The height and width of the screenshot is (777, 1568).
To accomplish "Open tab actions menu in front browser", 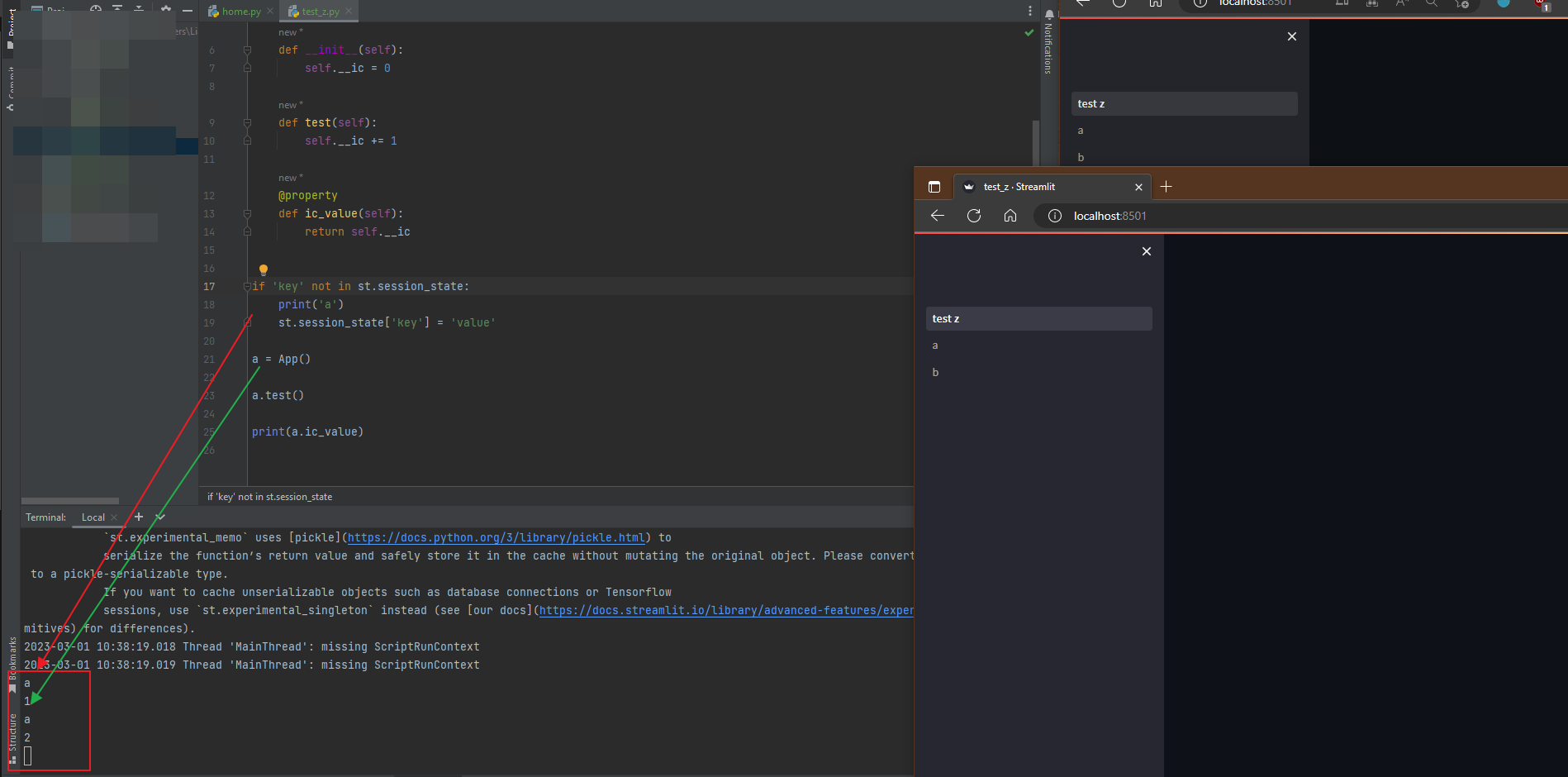I will 934,187.
